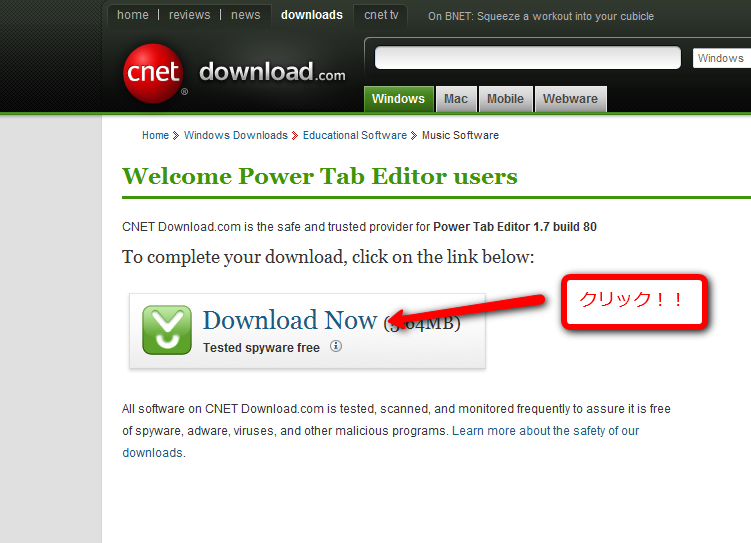Open Educational Software breadcrumb link

pyautogui.click(x=354, y=135)
